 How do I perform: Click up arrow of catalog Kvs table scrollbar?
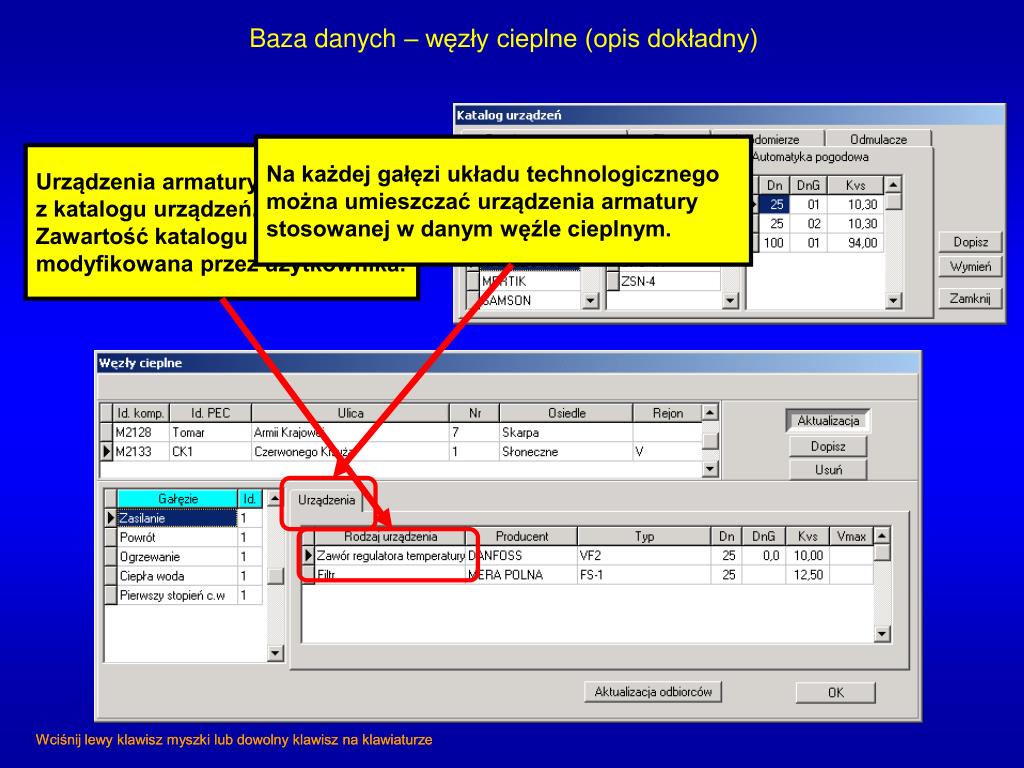click(x=893, y=185)
